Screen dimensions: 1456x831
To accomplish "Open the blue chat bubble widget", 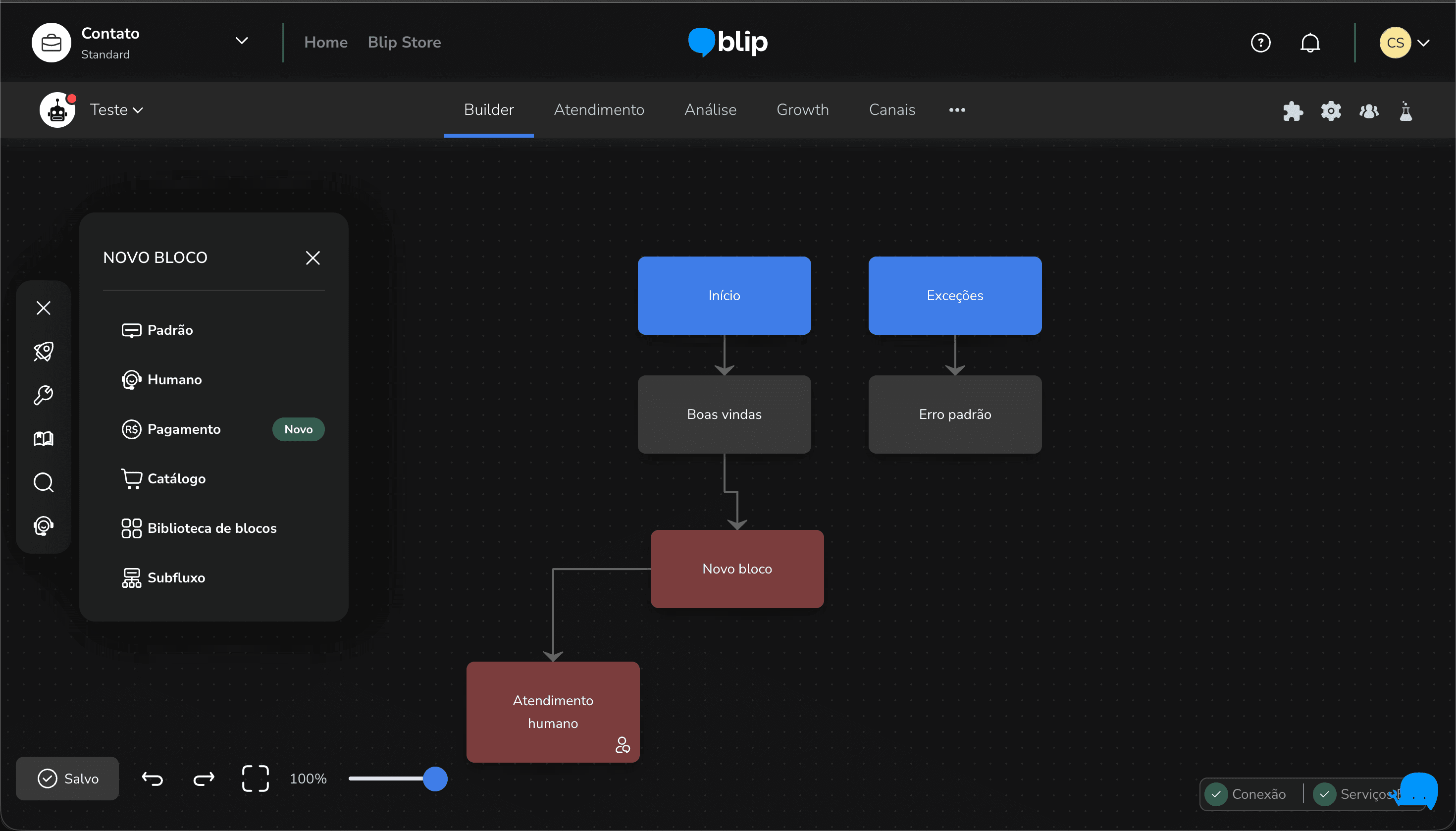I will pos(1418,791).
